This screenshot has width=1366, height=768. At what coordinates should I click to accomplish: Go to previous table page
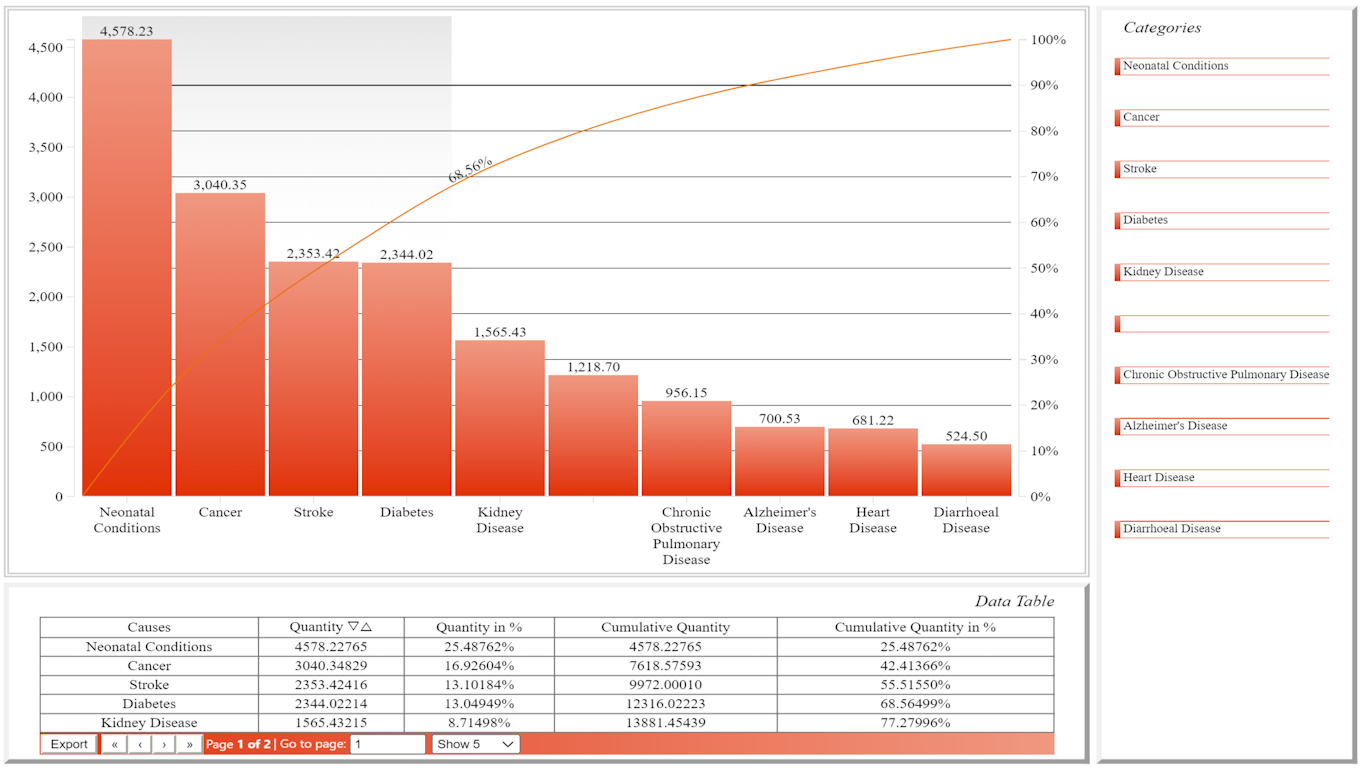click(x=139, y=744)
